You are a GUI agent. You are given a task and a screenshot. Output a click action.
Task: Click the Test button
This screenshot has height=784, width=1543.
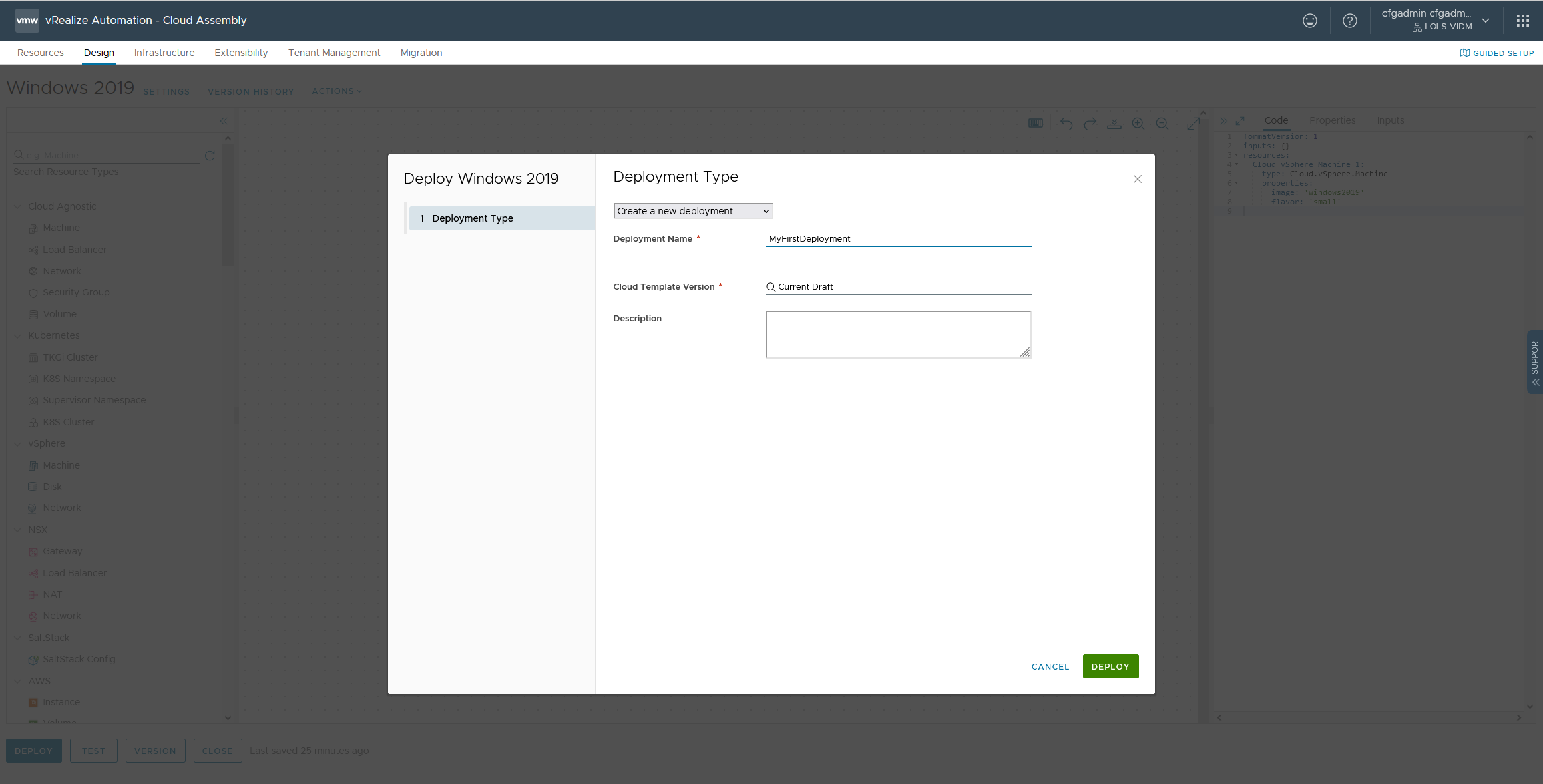coord(94,751)
